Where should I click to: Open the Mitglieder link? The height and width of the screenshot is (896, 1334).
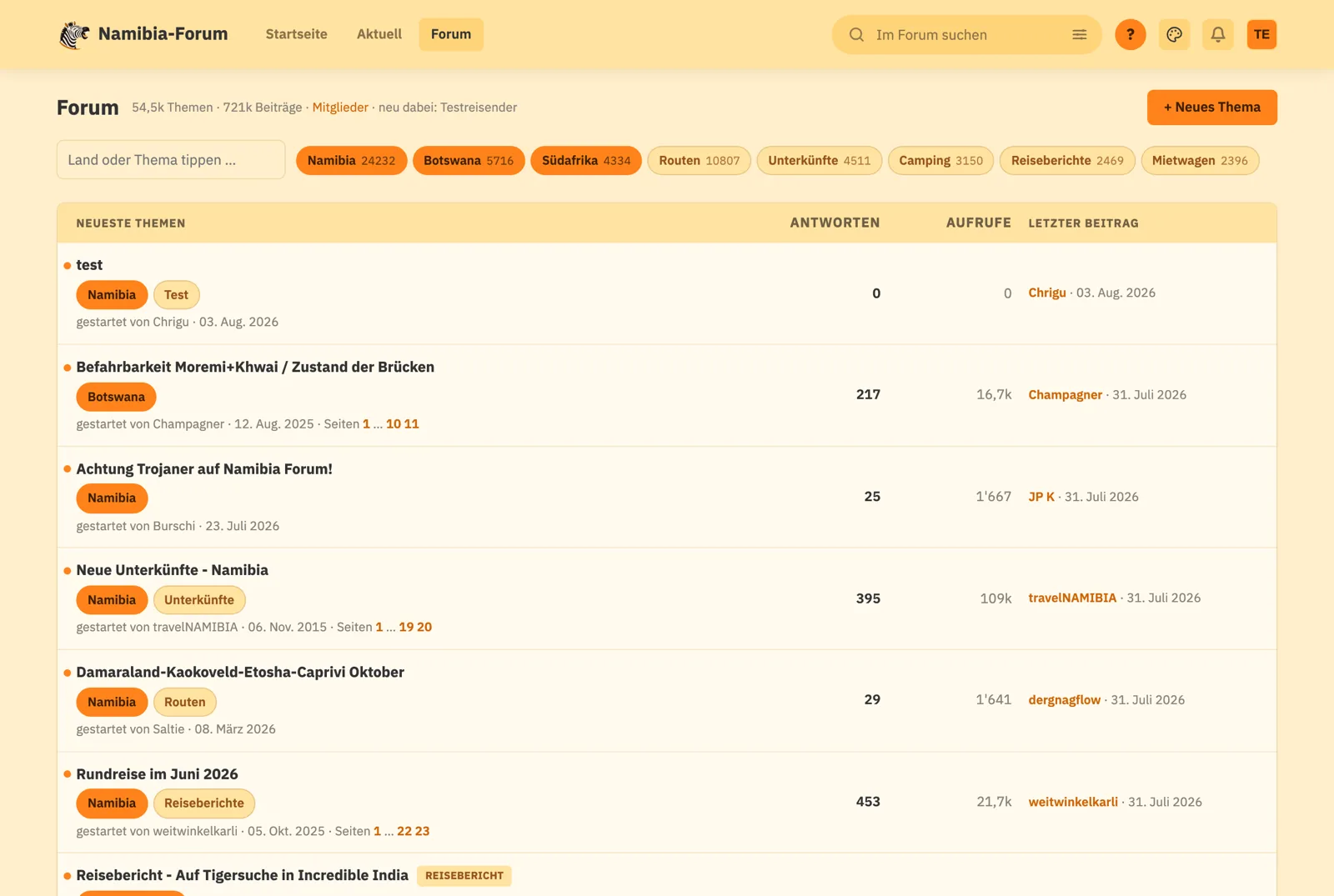[x=340, y=108]
